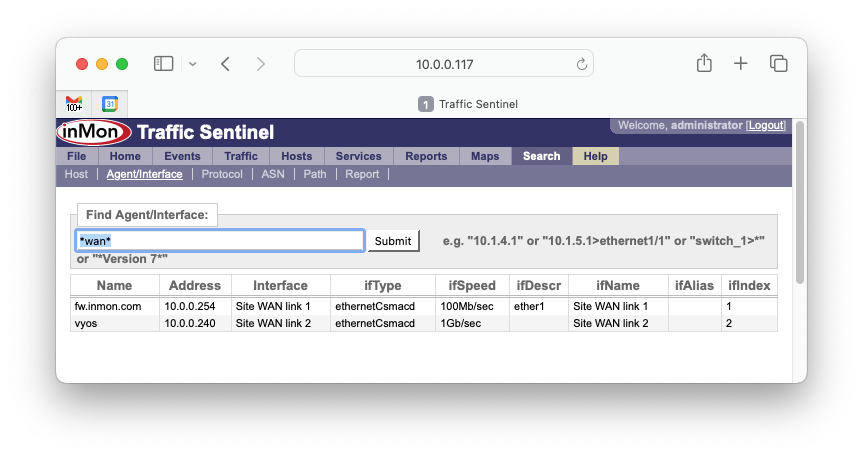Switch to the ASN search subtab
863x457 pixels.
click(273, 175)
